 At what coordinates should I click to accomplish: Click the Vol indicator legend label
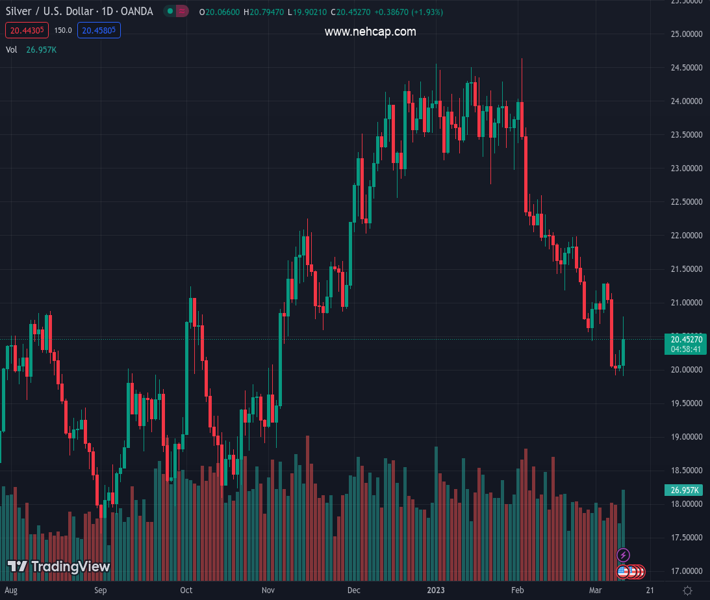[x=12, y=49]
